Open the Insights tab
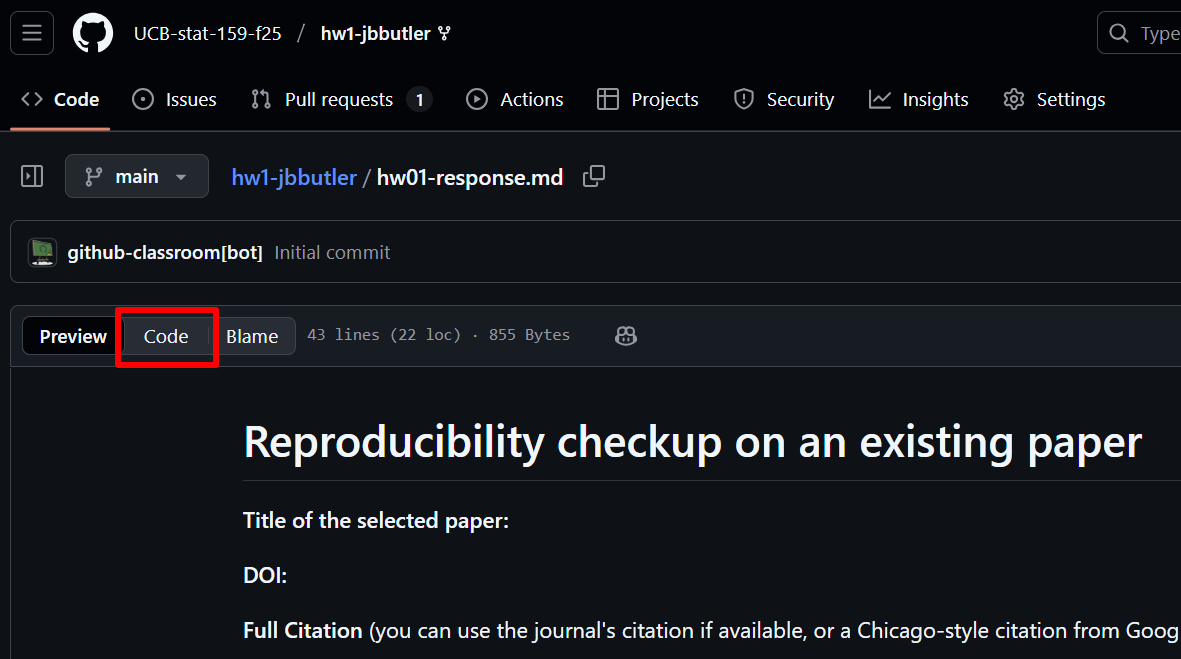This screenshot has width=1181, height=659. [x=919, y=100]
